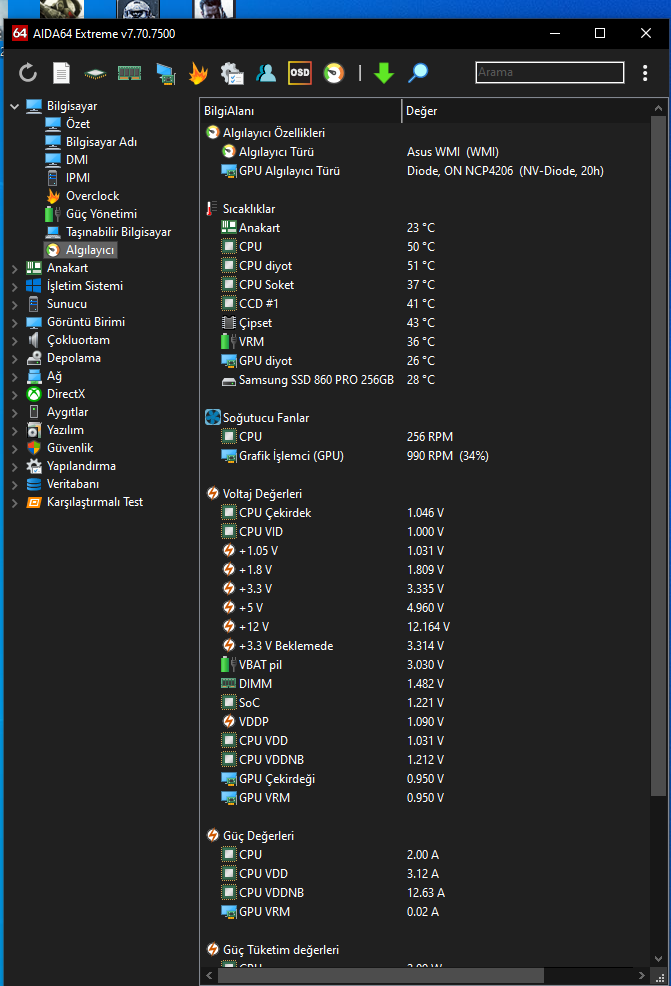
Task: Open the Report page icon
Action: click(61, 73)
